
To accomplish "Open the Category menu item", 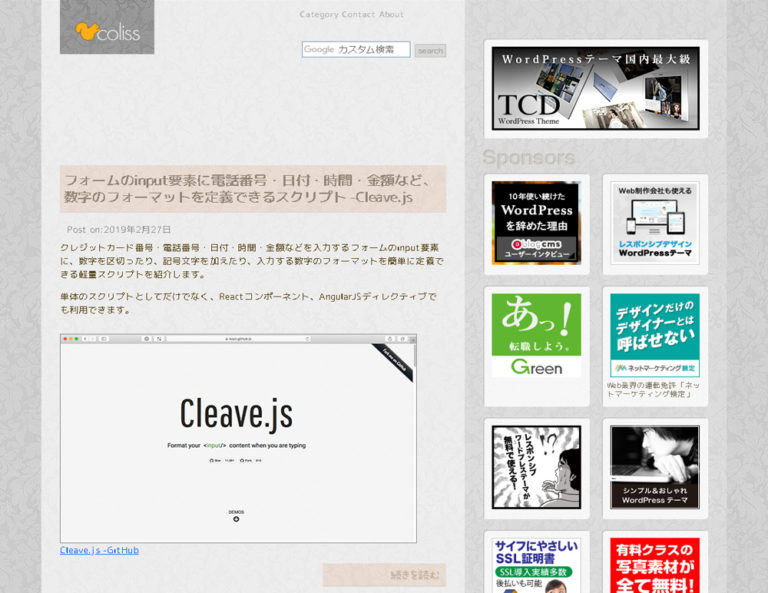I will (x=319, y=15).
